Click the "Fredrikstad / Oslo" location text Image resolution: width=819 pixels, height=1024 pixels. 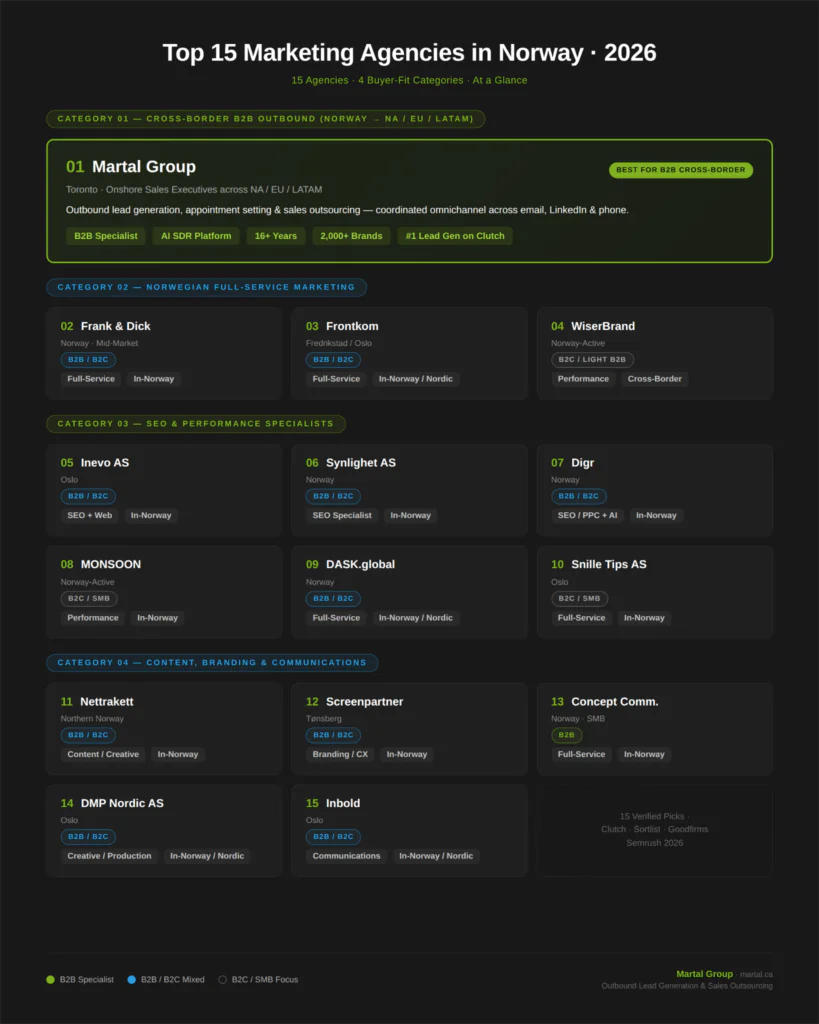pyautogui.click(x=339, y=343)
